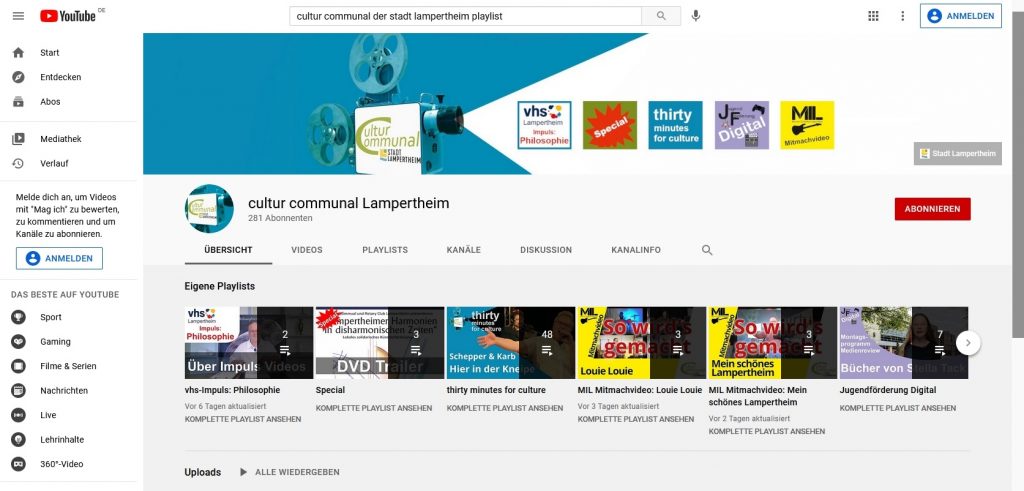1024x491 pixels.
Task: Open Abos in sidebar
Action: point(71,102)
